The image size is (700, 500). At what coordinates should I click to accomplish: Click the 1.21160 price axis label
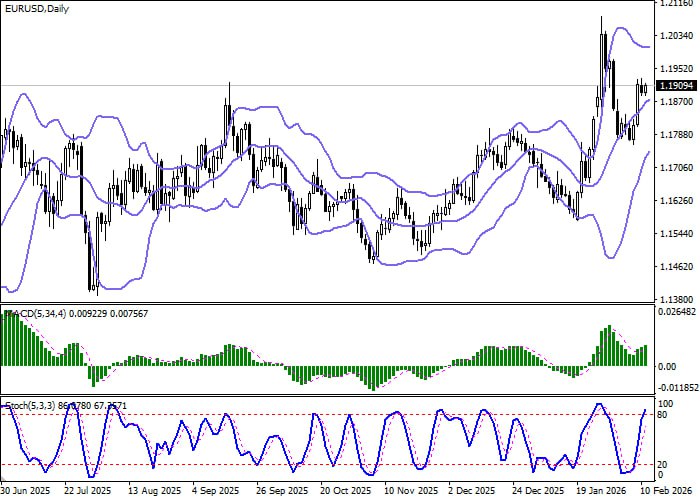click(x=677, y=4)
